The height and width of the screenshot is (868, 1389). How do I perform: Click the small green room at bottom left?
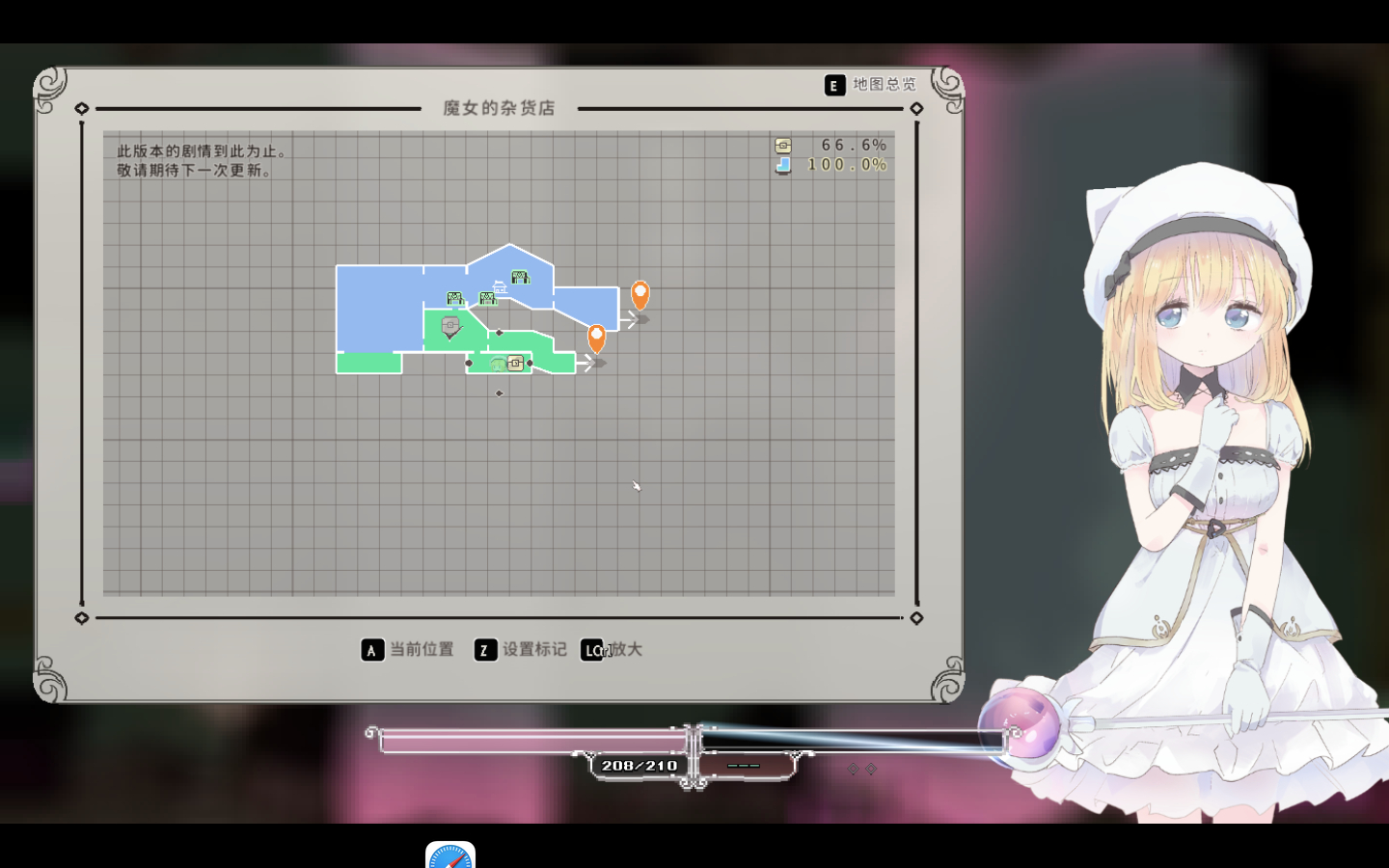(x=368, y=363)
